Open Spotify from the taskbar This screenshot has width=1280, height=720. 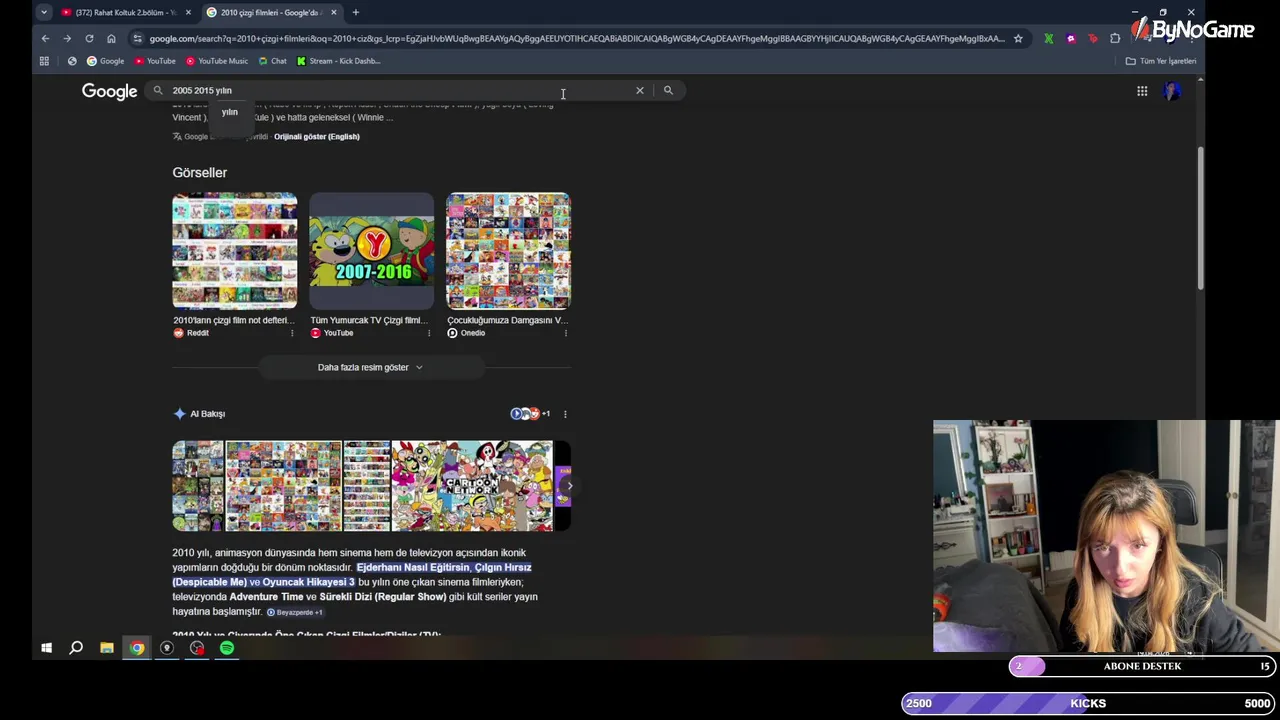point(227,648)
